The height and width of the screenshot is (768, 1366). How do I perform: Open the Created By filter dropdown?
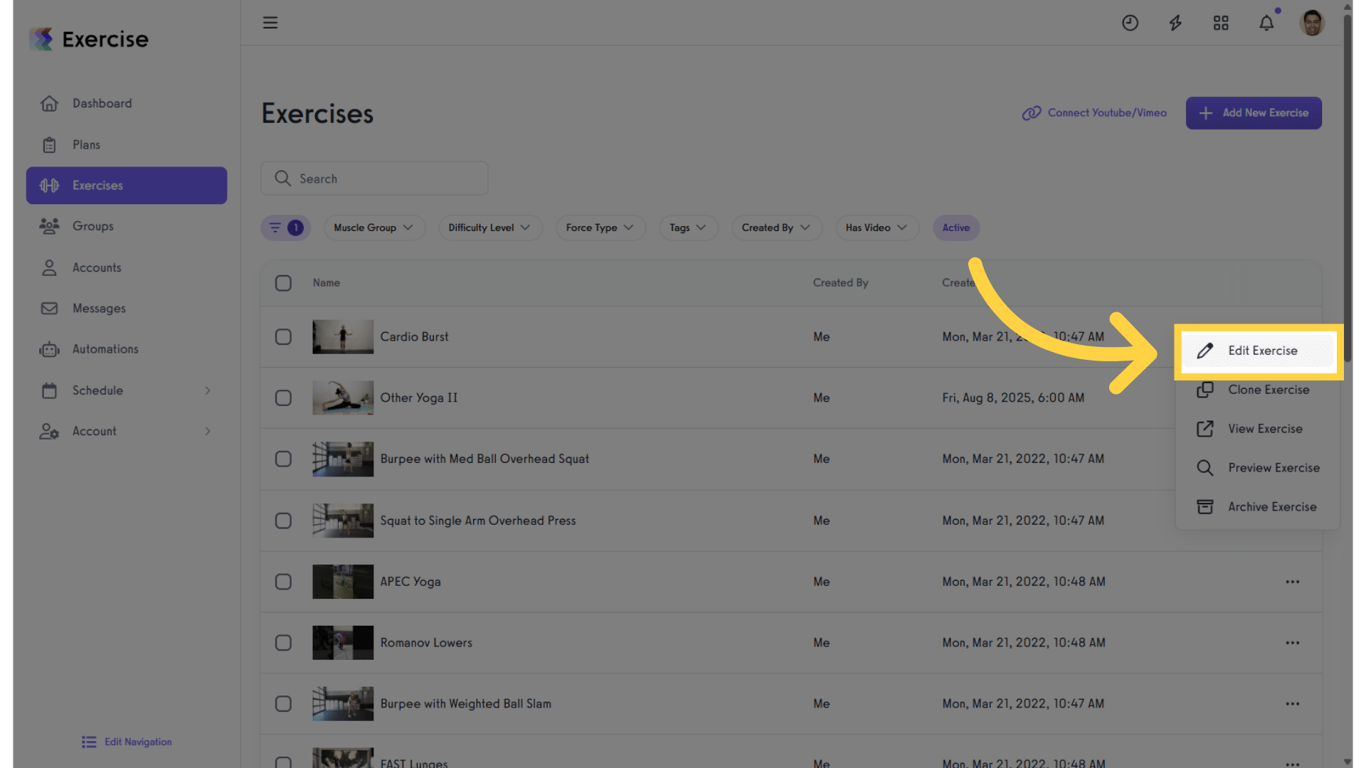point(776,228)
